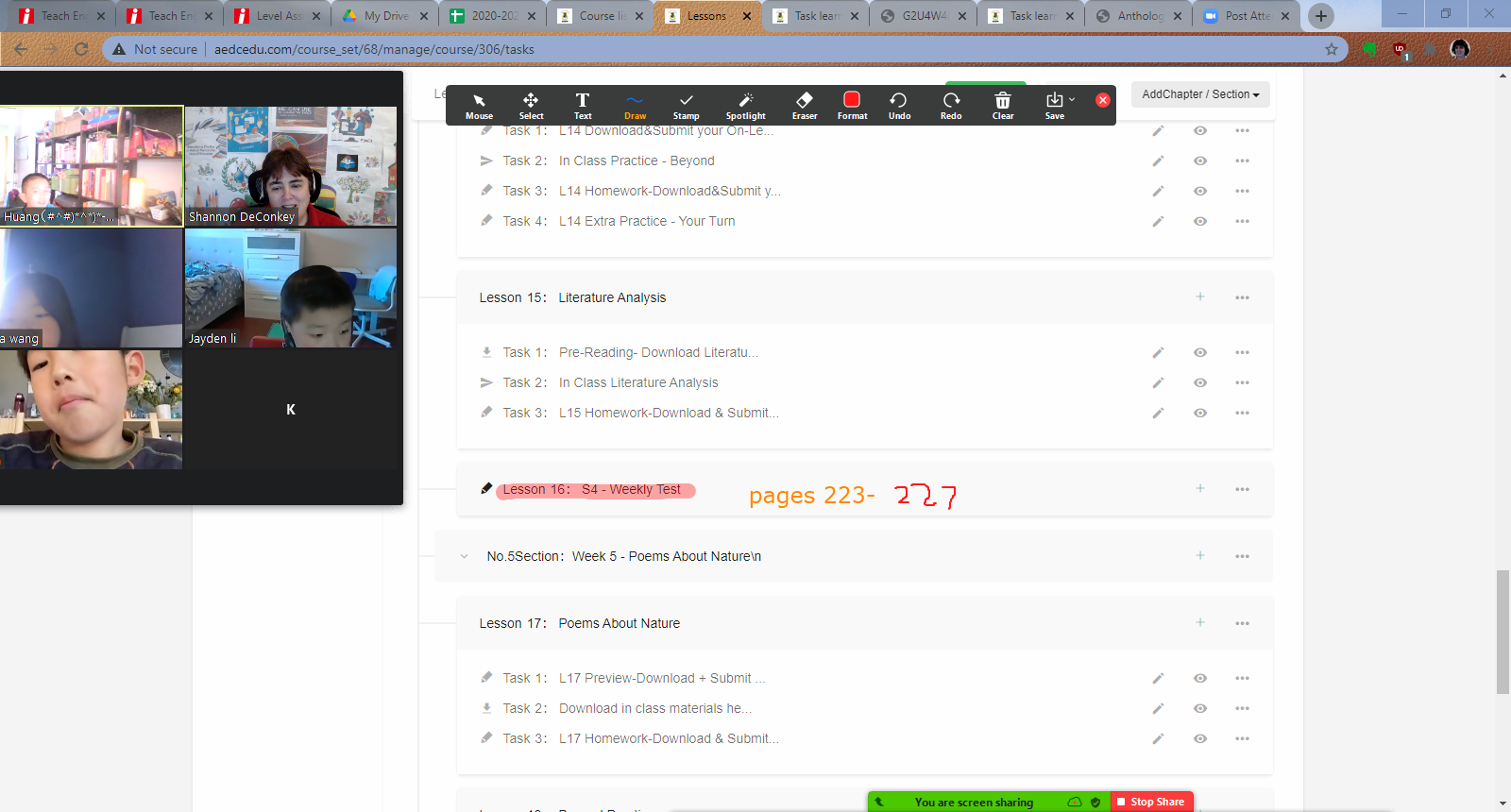Add a lesson to Week 5 section
1511x812 pixels.
pos(1200,555)
